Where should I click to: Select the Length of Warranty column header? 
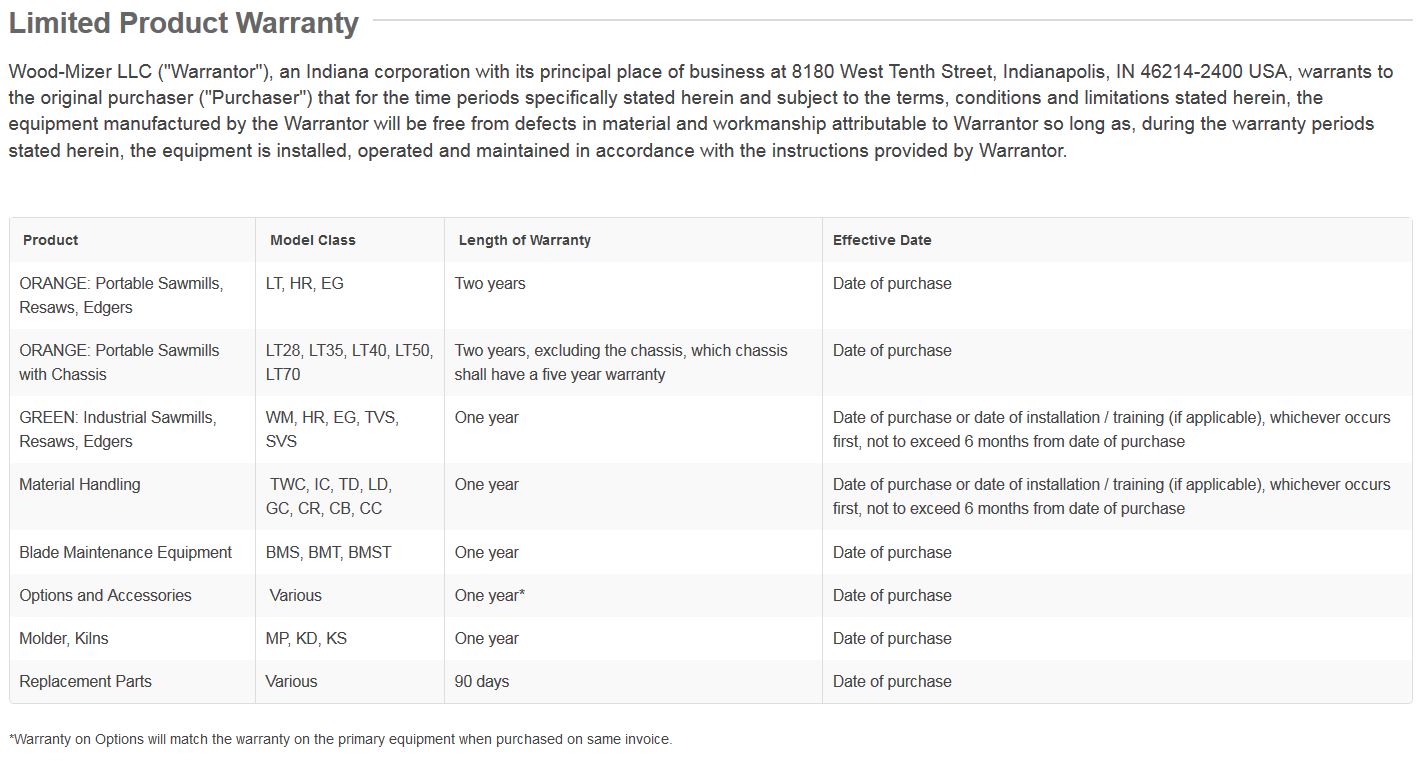[525, 240]
